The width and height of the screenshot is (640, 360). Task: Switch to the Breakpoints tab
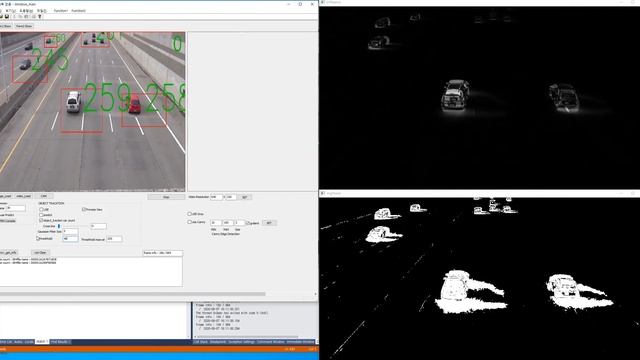point(218,342)
